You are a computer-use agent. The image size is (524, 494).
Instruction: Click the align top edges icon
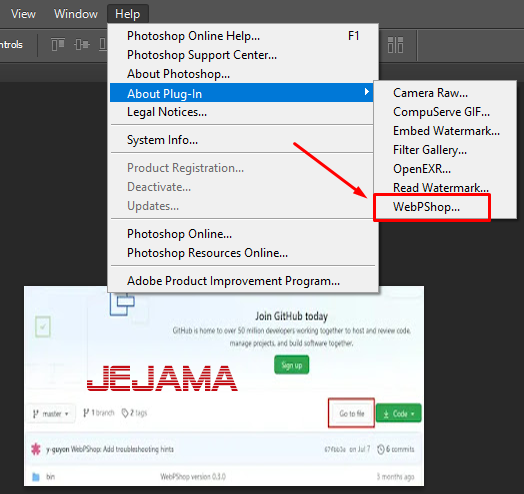[58, 44]
